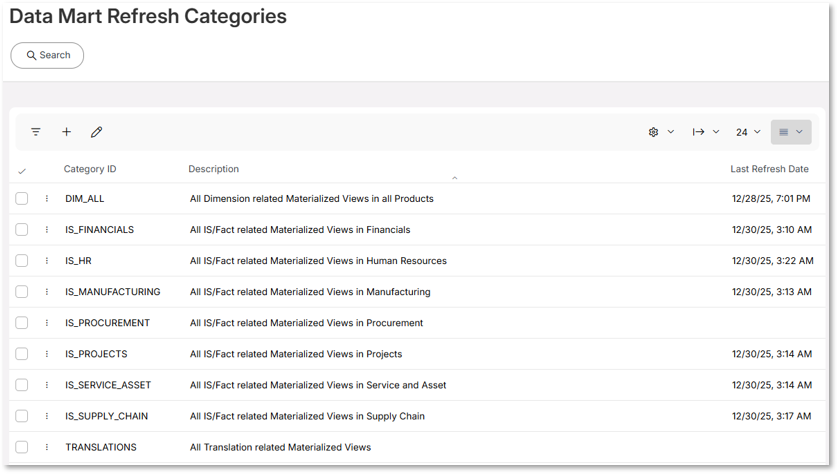
Task: Click description ending 'Views in Manufacturing'
Action: [310, 292]
